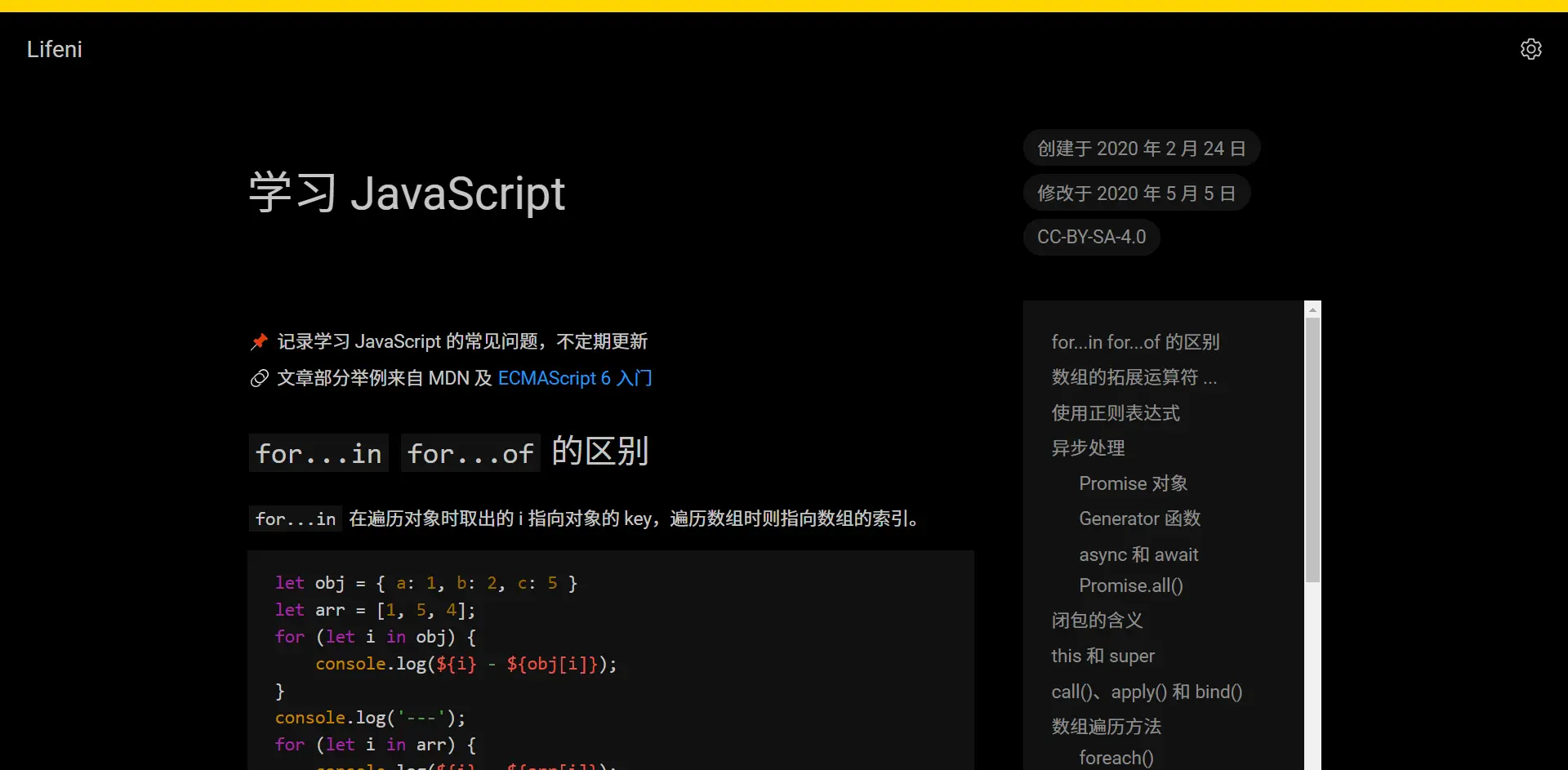Click the CC-BY-SA-4.0 license badge

(1091, 237)
